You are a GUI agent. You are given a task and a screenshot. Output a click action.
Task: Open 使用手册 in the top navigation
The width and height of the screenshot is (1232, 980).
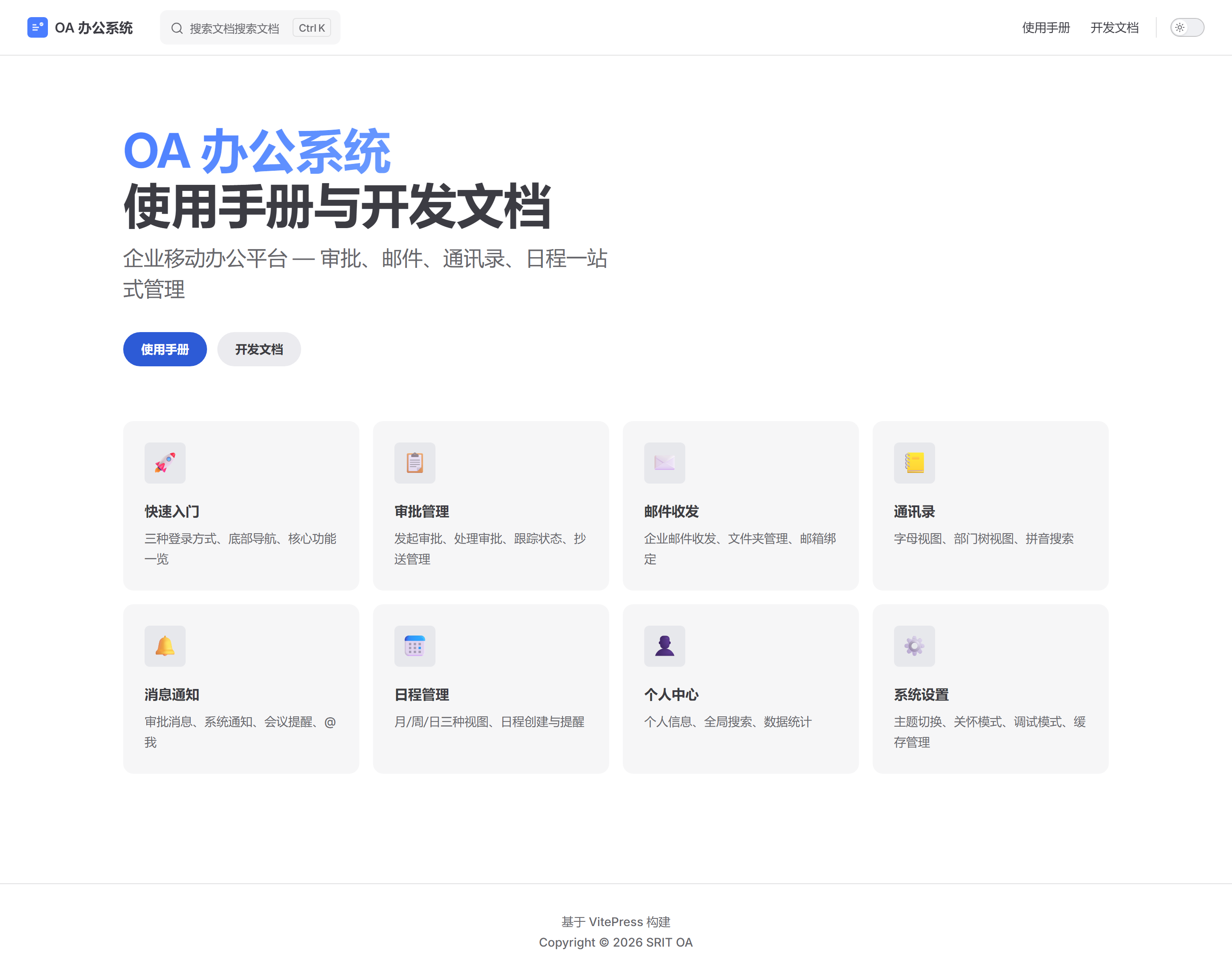(x=1046, y=27)
